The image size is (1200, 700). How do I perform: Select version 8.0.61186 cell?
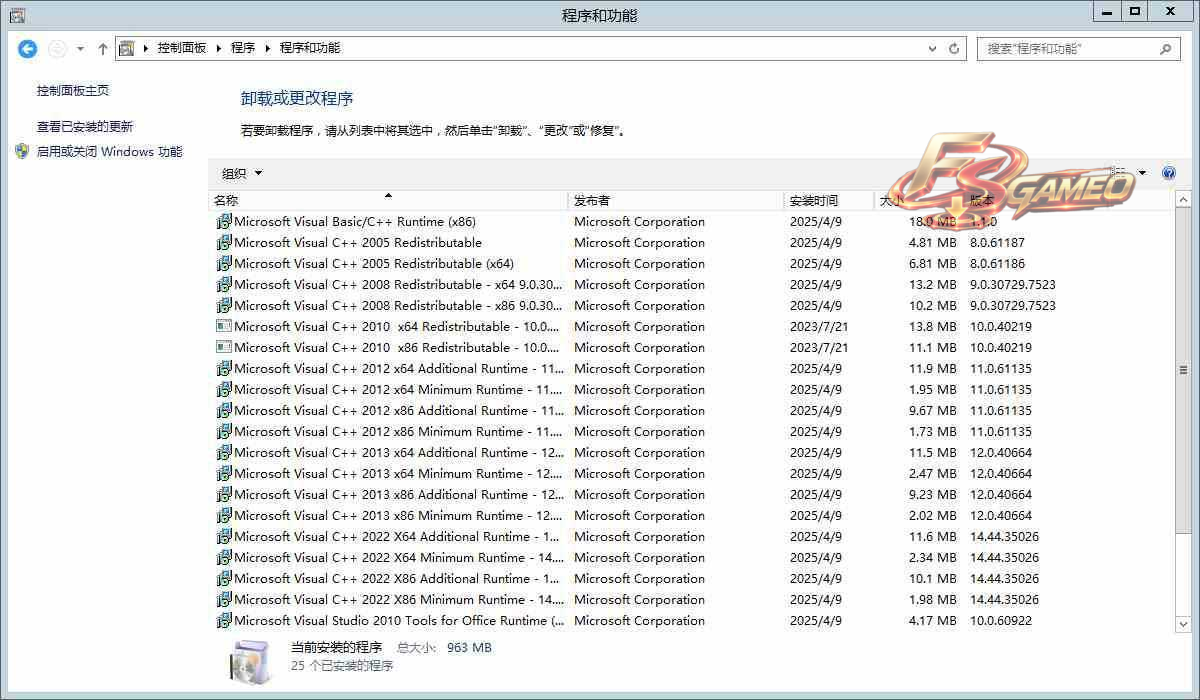pos(997,264)
